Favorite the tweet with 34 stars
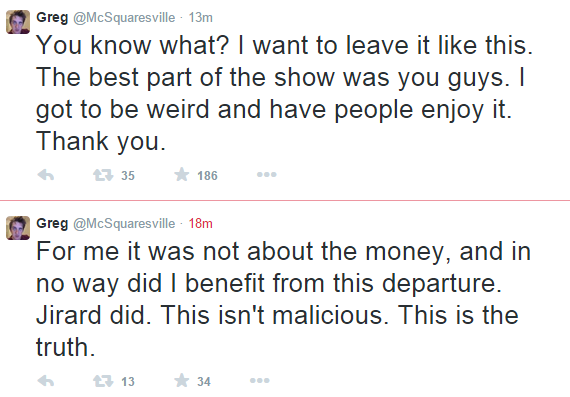This screenshot has width=570, height=397. pos(181,381)
